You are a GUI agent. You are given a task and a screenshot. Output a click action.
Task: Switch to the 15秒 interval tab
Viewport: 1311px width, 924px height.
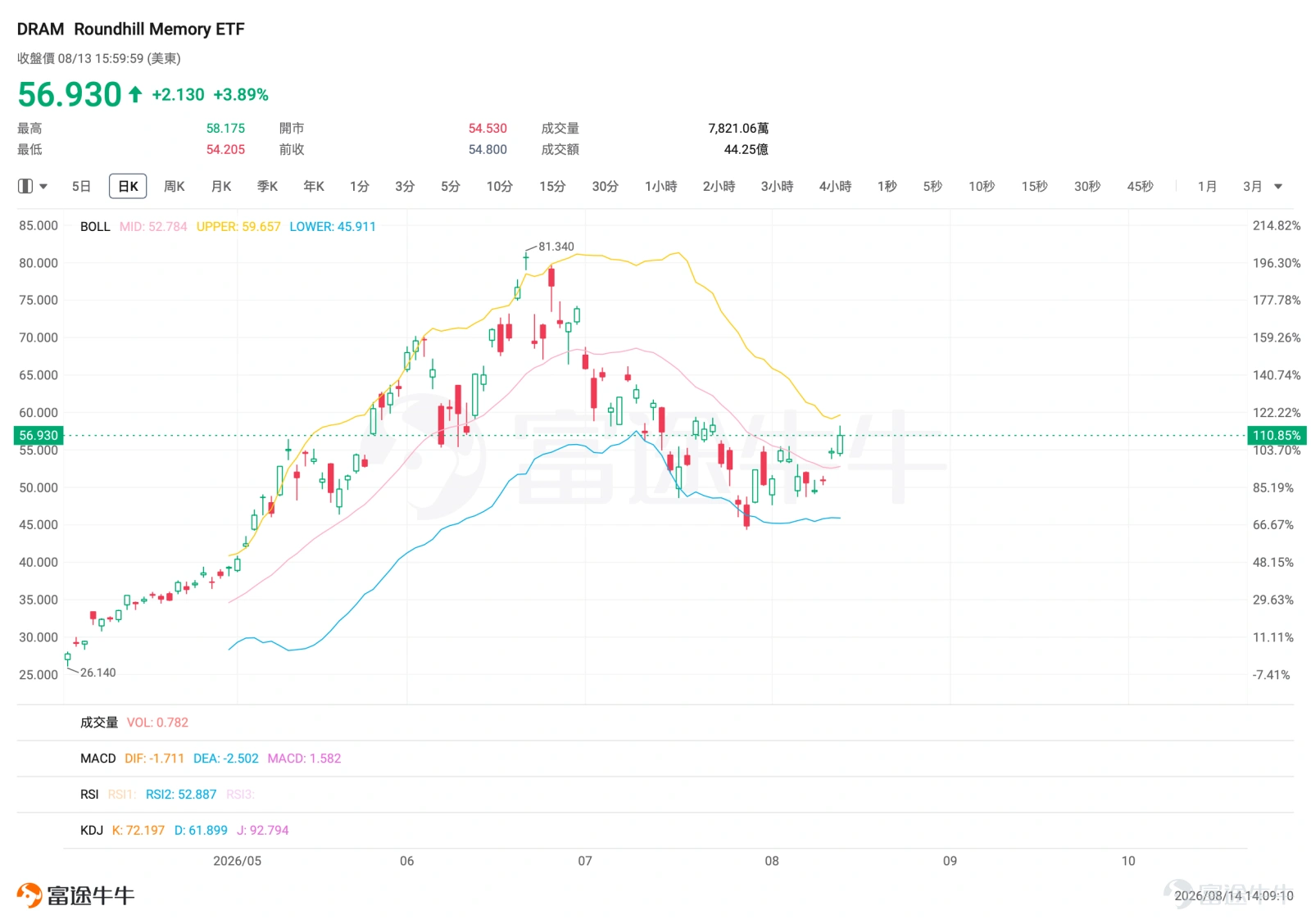1035,187
